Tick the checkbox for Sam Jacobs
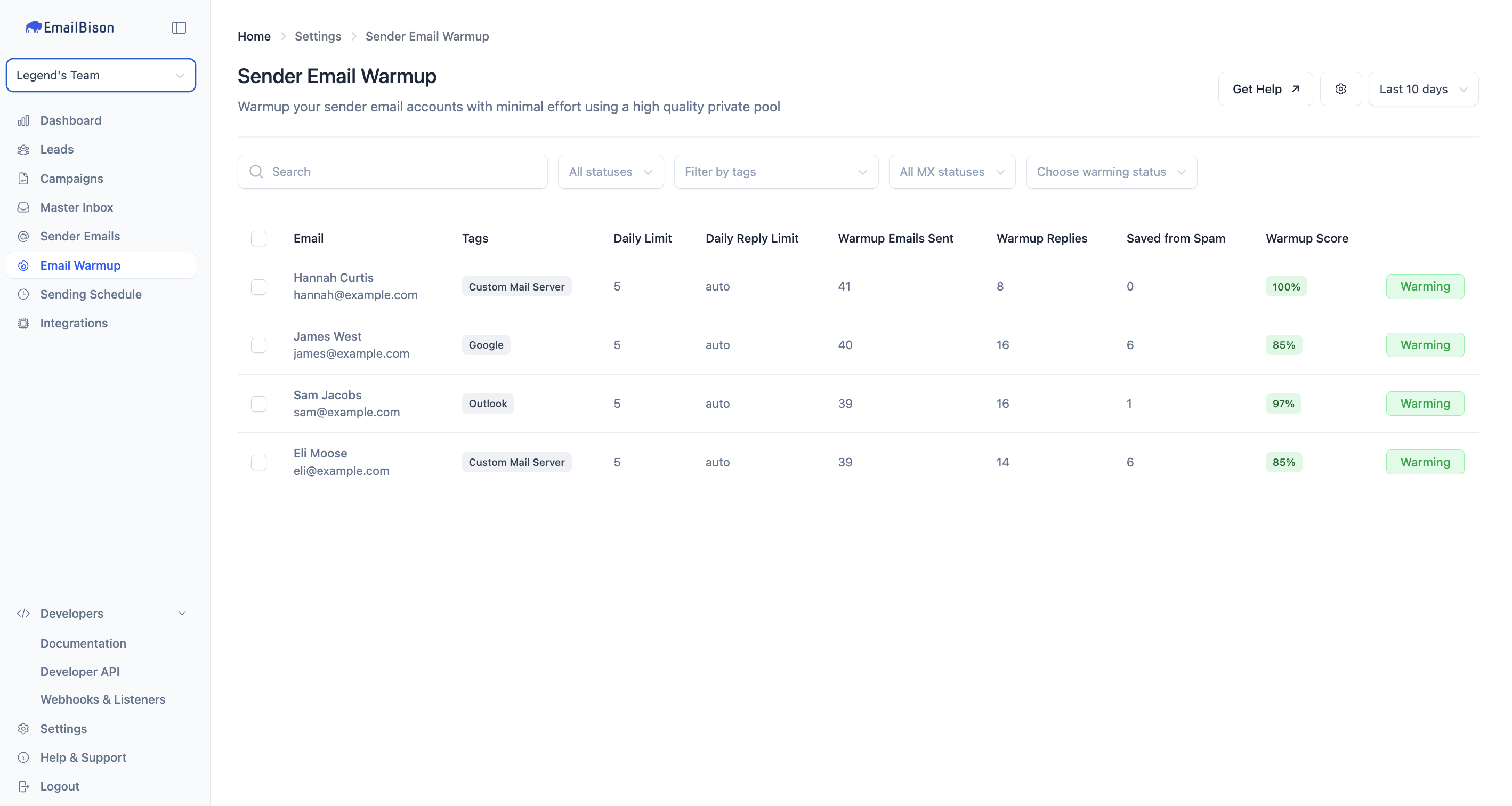Image resolution: width=1512 pixels, height=806 pixels. [x=259, y=404]
